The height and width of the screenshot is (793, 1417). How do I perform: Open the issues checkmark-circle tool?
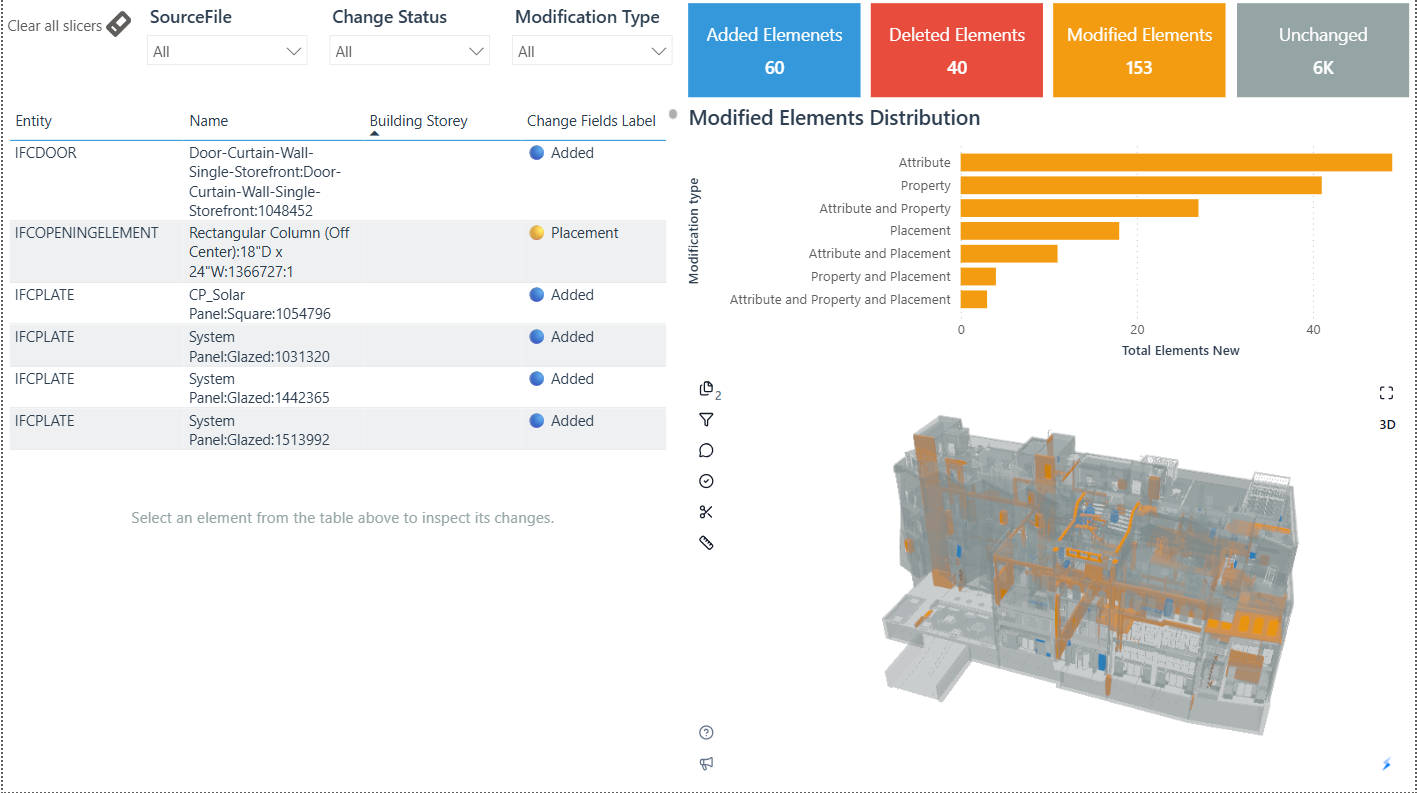(x=706, y=481)
